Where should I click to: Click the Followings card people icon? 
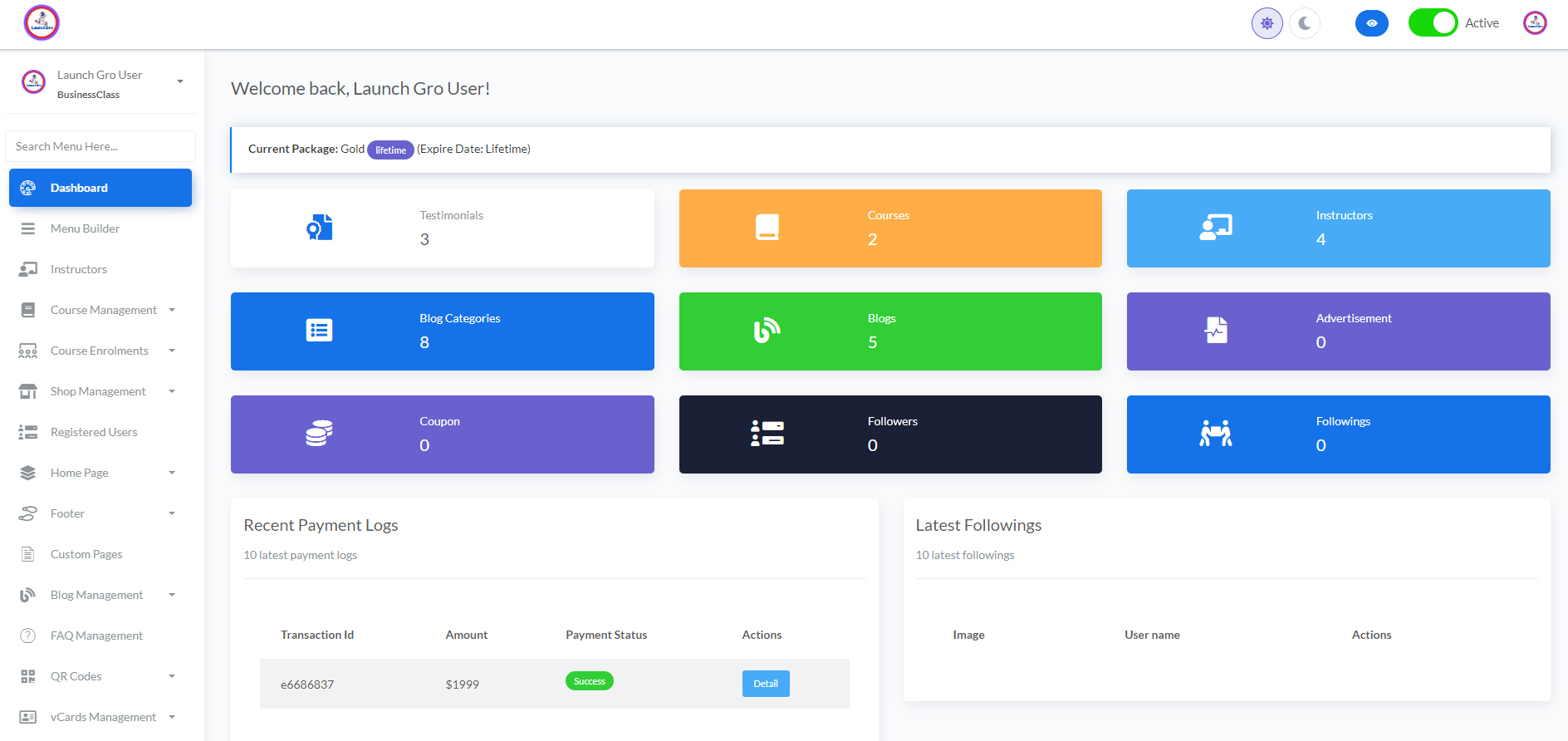click(1216, 434)
